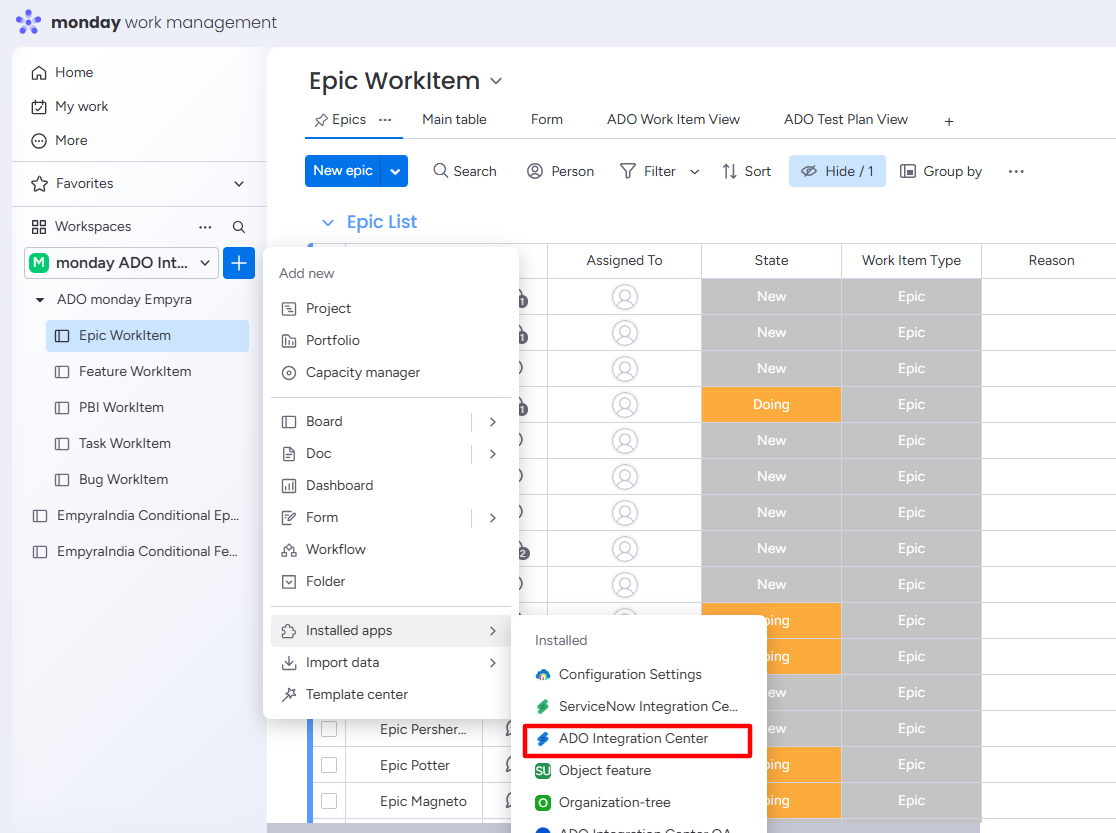Choose Project in Add new menu

tap(390, 309)
